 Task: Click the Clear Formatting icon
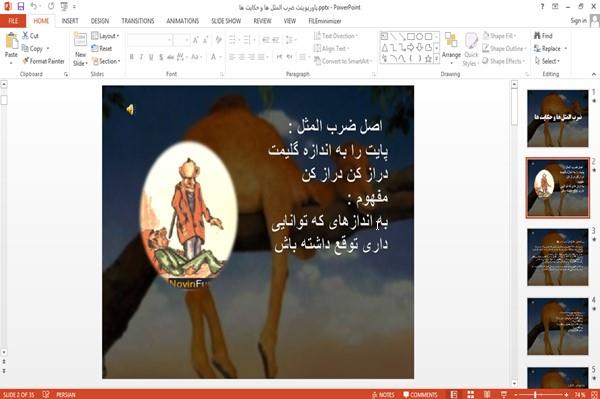coord(218,40)
